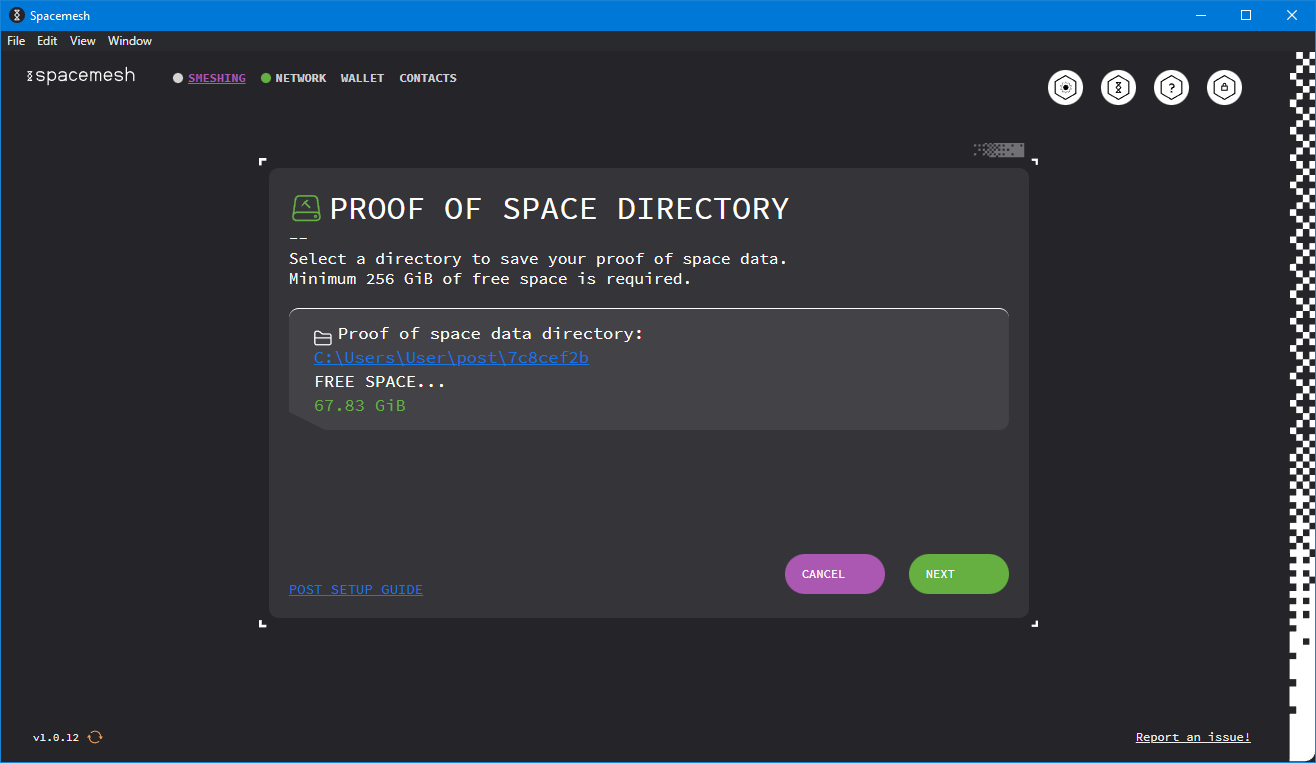Click the 67.83 GiB free space value
This screenshot has width=1316, height=763.
360,406
